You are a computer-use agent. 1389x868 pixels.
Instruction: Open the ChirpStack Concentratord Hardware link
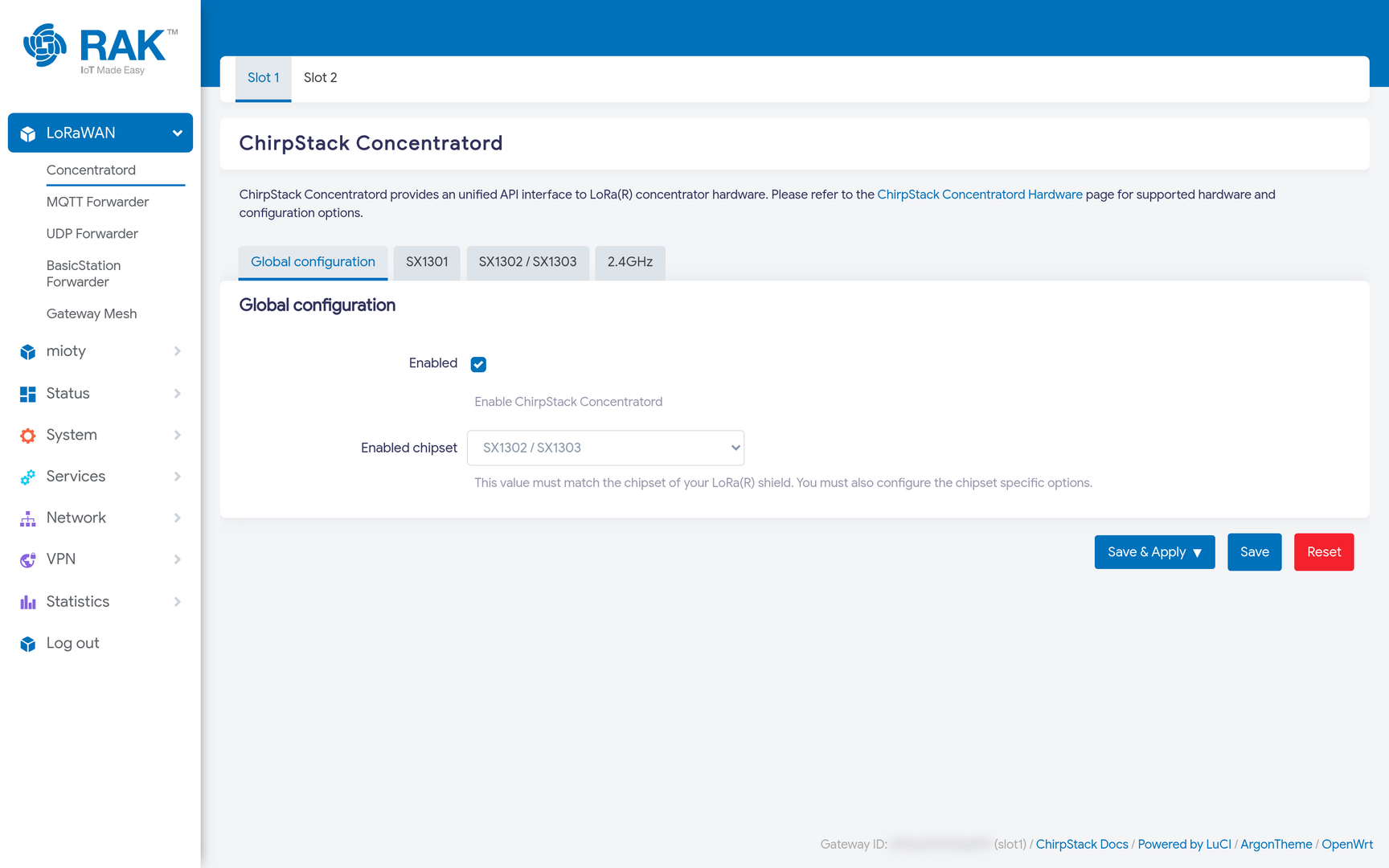click(x=980, y=194)
